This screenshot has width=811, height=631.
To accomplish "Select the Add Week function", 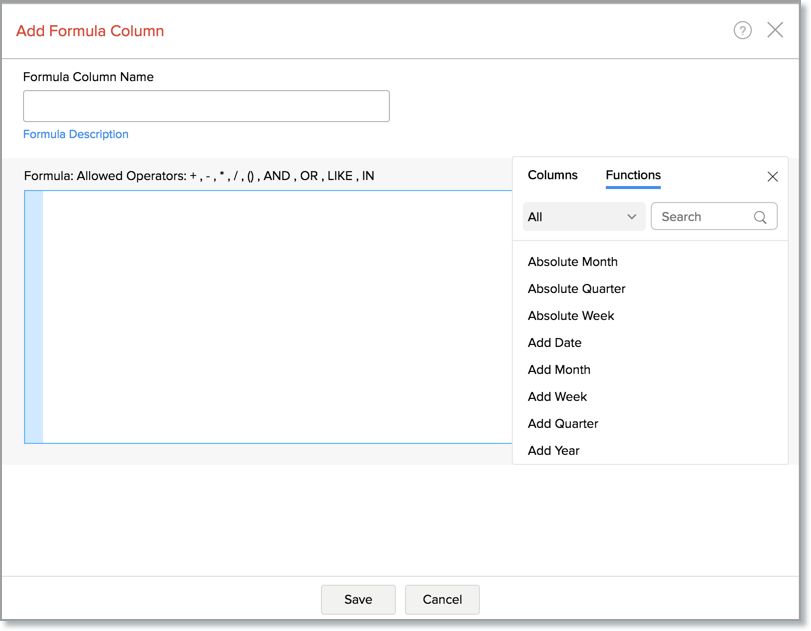I will [x=557, y=397].
